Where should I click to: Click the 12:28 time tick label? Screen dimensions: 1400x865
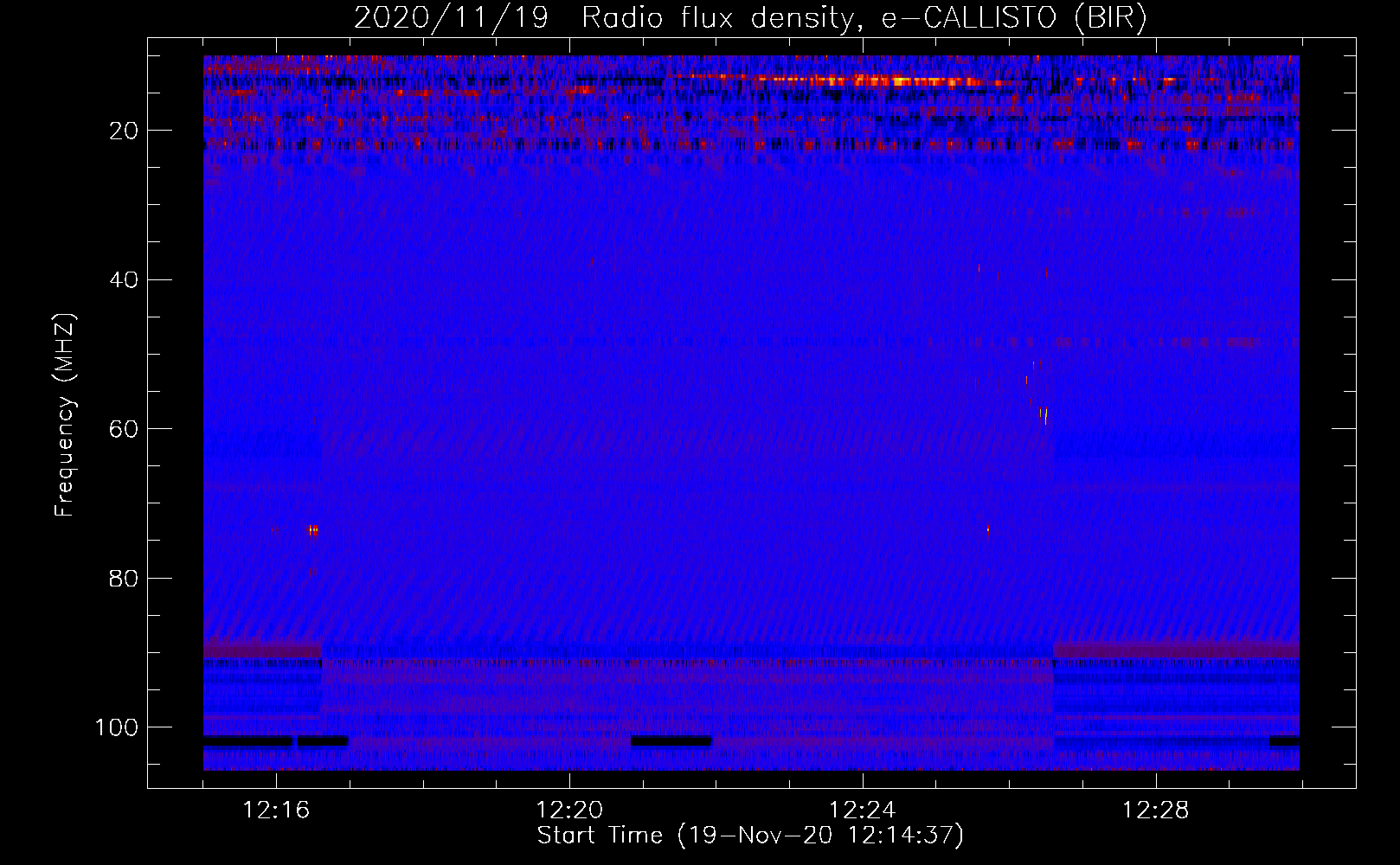point(1155,811)
